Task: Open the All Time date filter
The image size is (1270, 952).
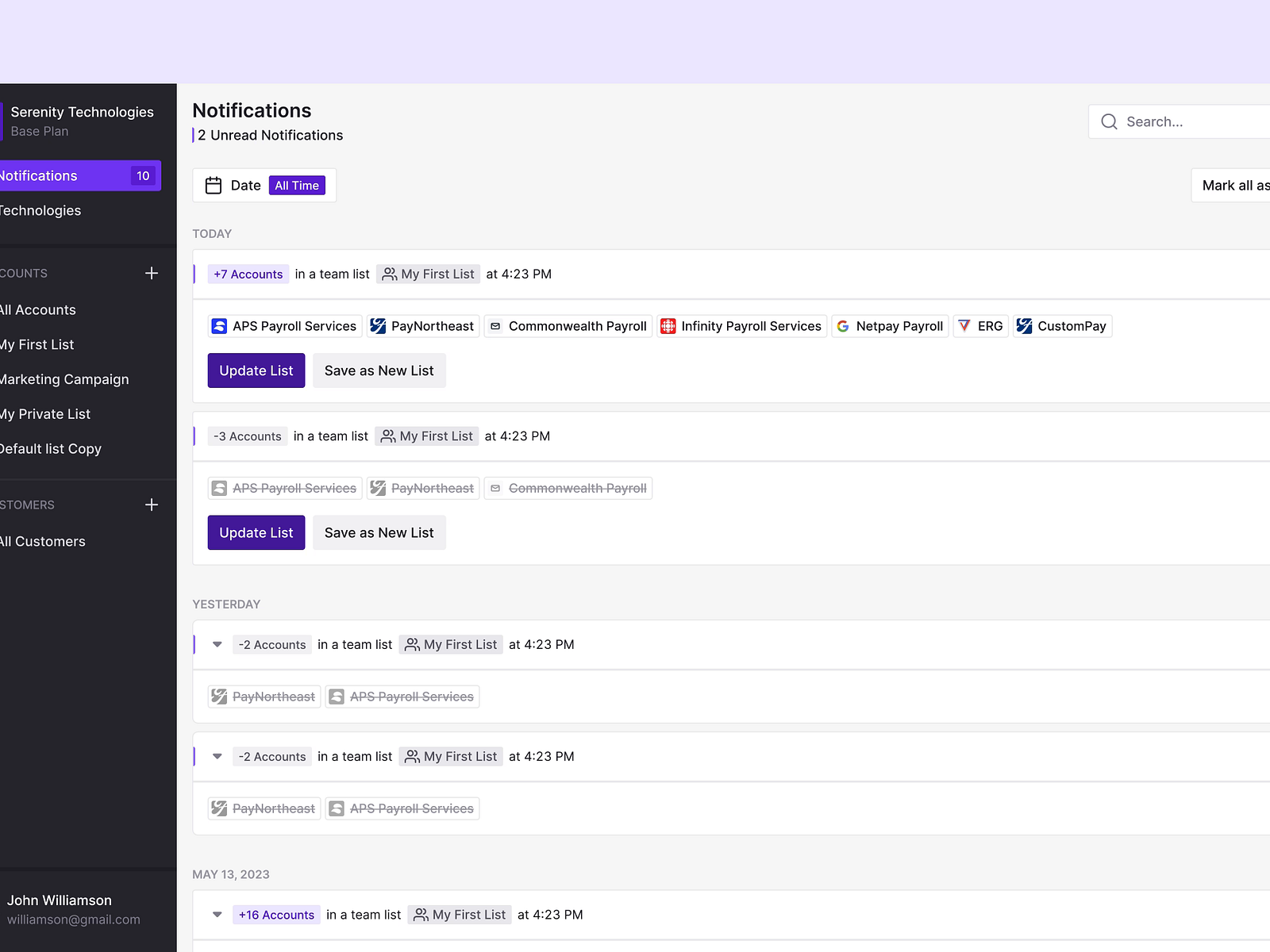Action: pyautogui.click(x=297, y=185)
